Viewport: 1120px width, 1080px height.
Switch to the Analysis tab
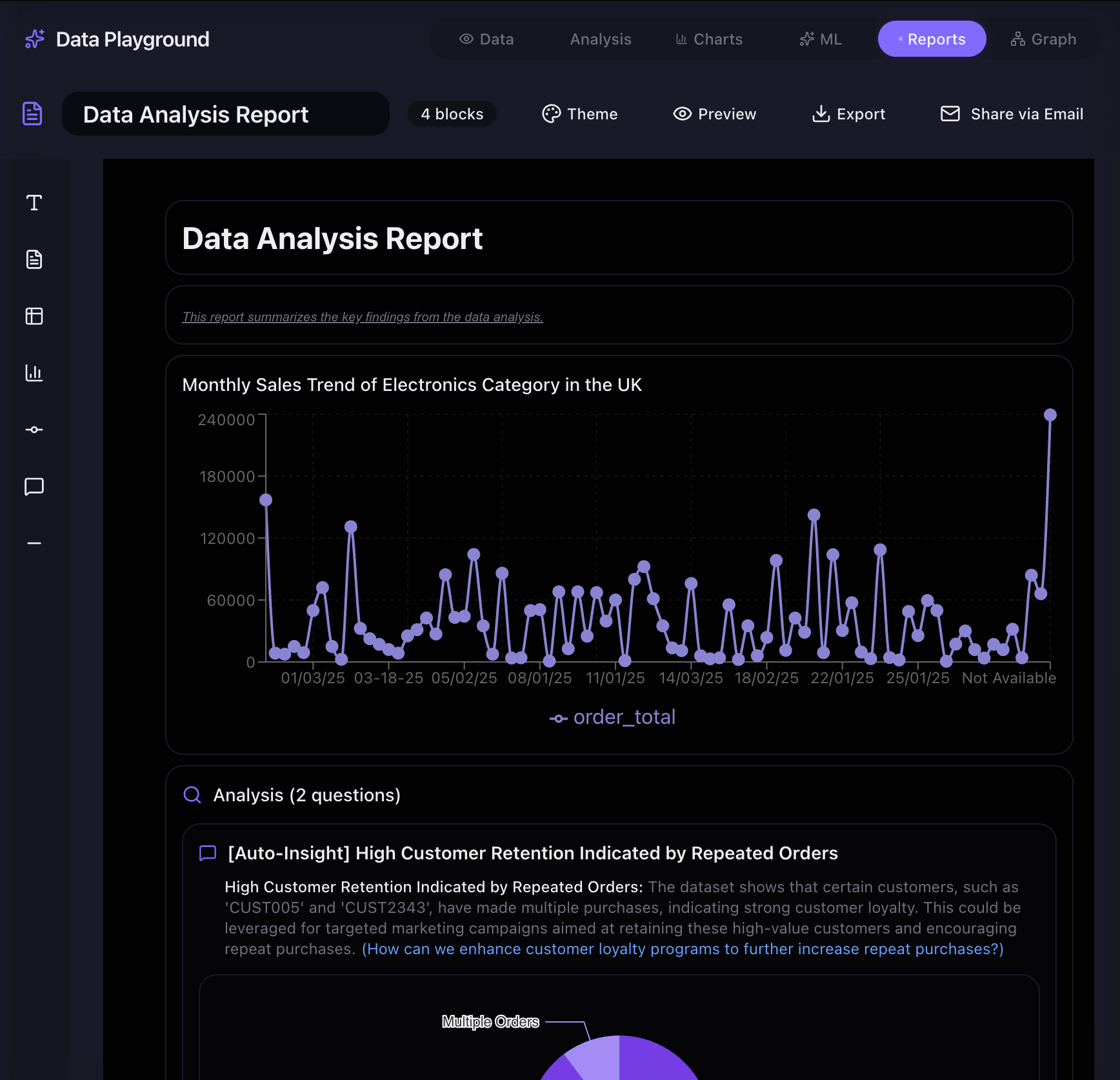tap(601, 39)
